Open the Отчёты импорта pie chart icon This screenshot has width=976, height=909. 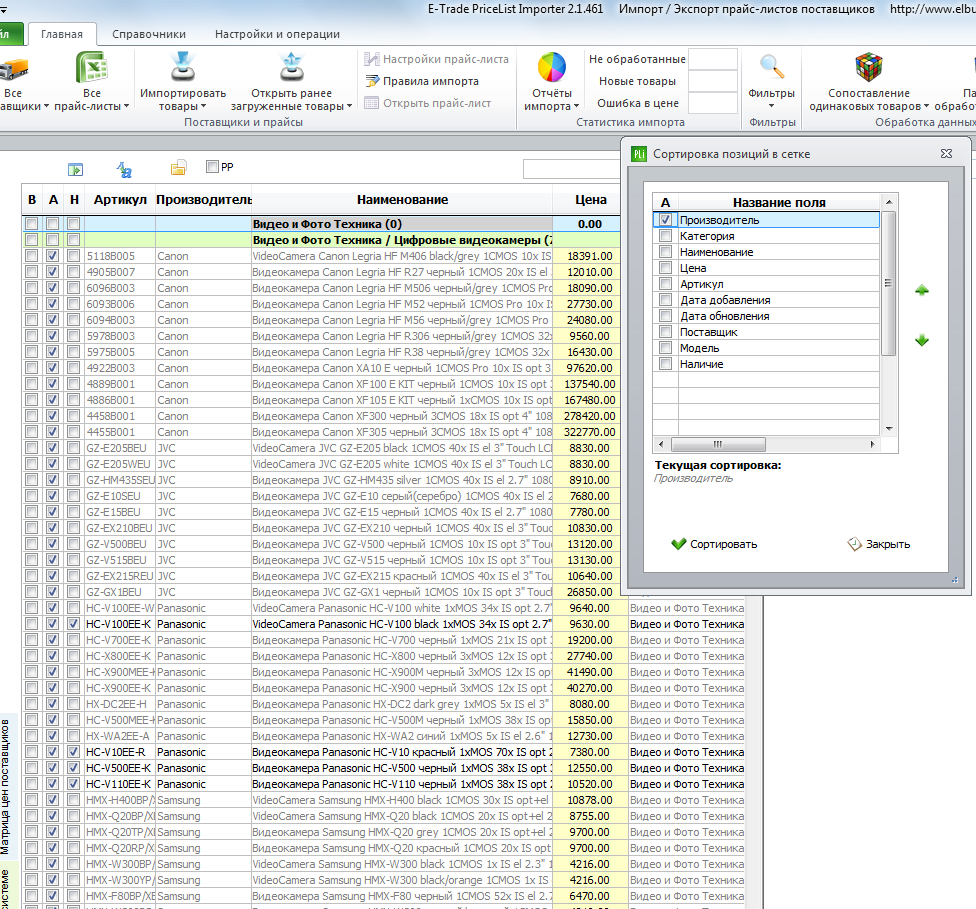point(551,67)
